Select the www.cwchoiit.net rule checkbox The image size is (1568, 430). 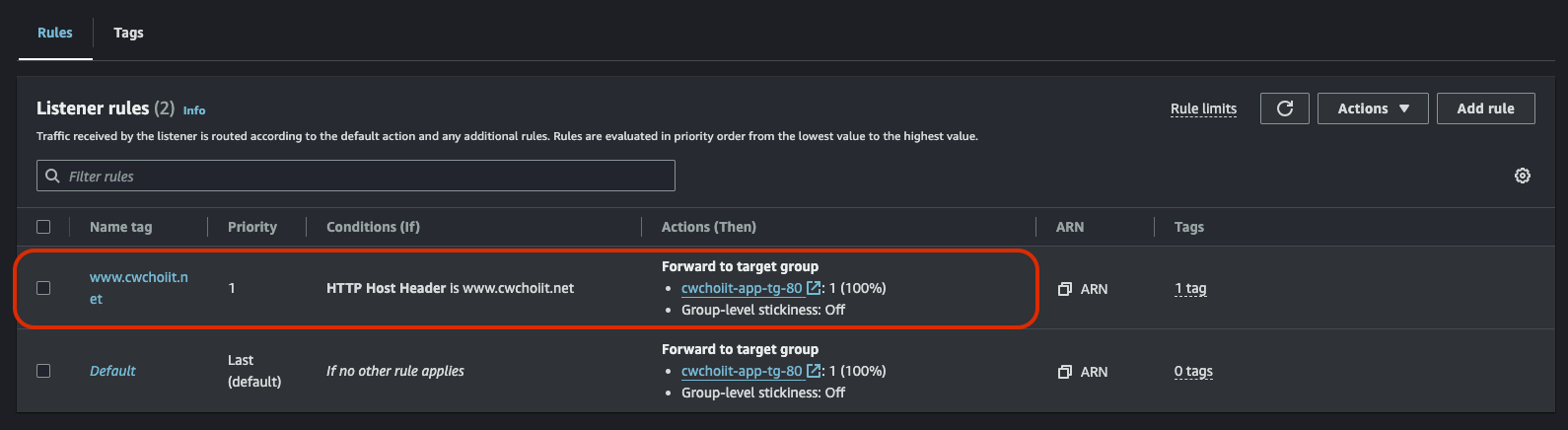click(x=43, y=288)
